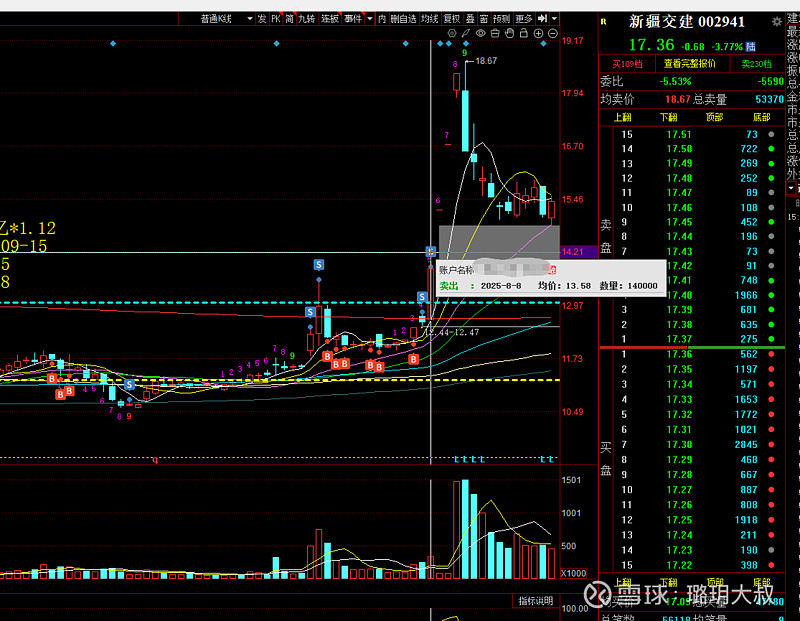The image size is (800, 621).
Task: Toggle the 九转 indicator
Action: 307,19
